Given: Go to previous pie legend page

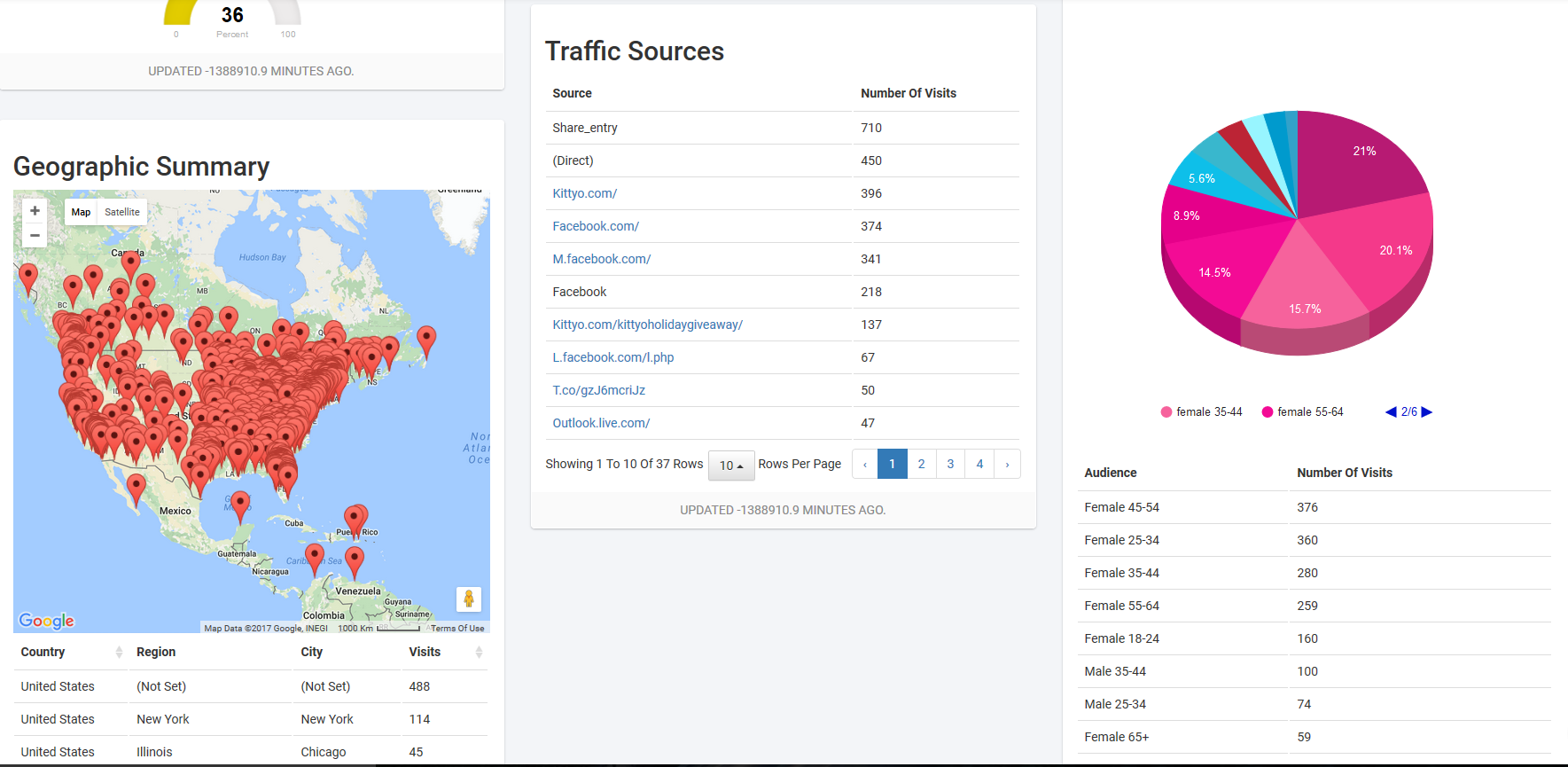Looking at the screenshot, I should [x=1391, y=411].
